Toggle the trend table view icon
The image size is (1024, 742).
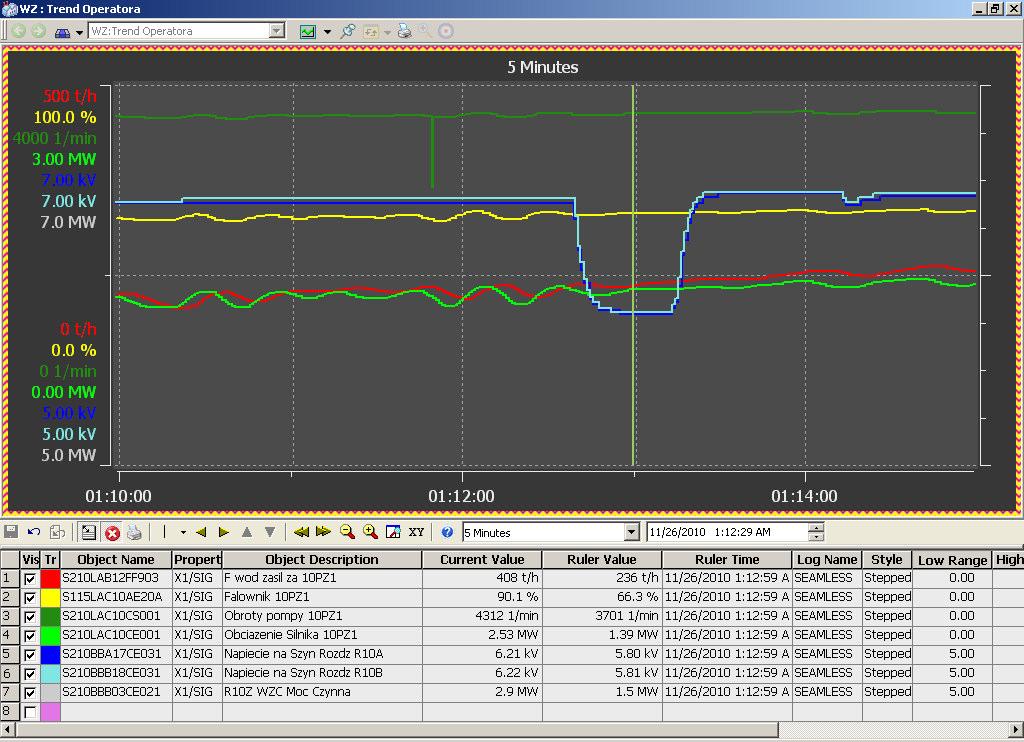tap(89, 532)
